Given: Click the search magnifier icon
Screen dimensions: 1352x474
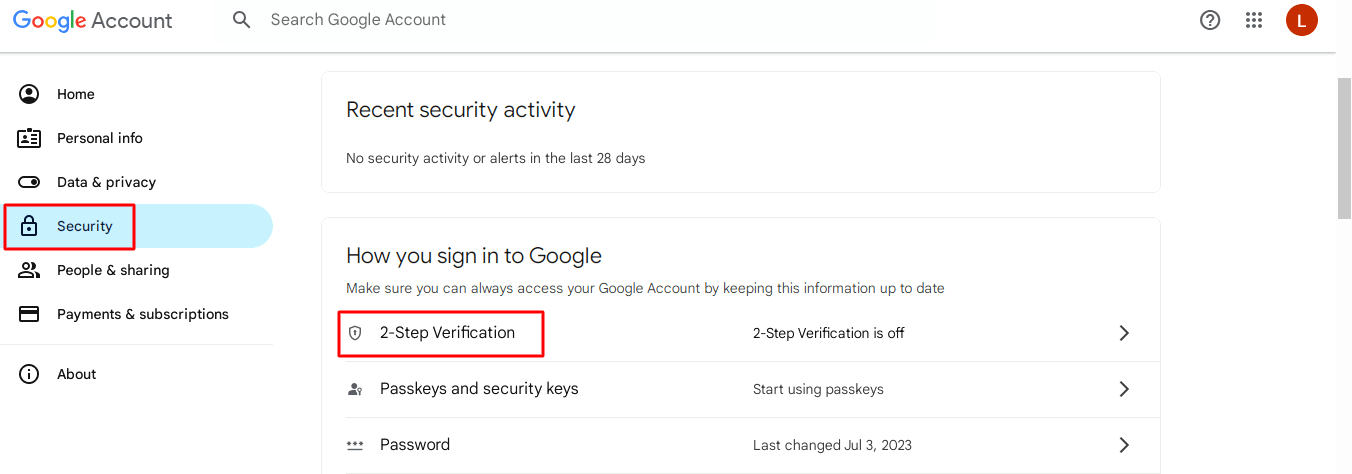Looking at the screenshot, I should (241, 20).
